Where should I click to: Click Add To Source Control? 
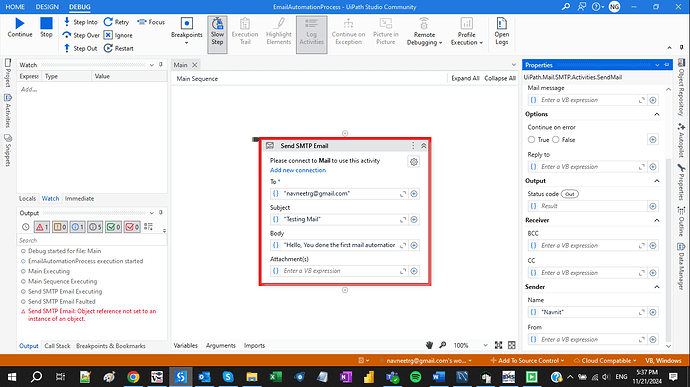(x=527, y=361)
